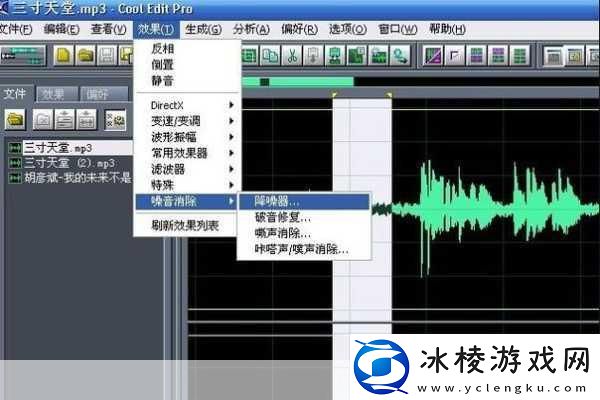Screen dimensions: 600x400
Task: Select file 胡彦斌-我的未来不是 in list
Action: 69,178
